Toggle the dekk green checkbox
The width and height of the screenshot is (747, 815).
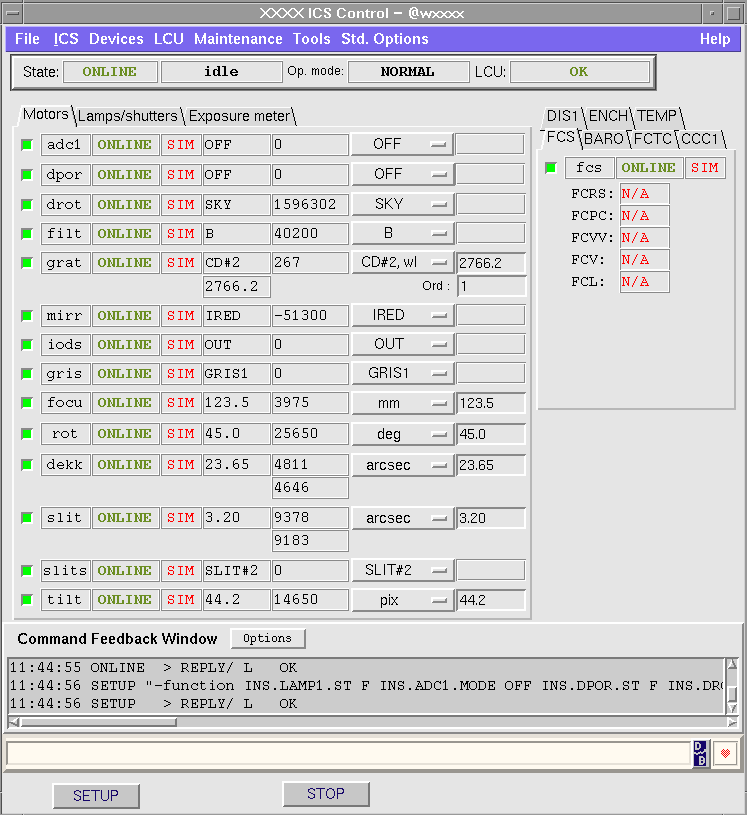point(27,465)
